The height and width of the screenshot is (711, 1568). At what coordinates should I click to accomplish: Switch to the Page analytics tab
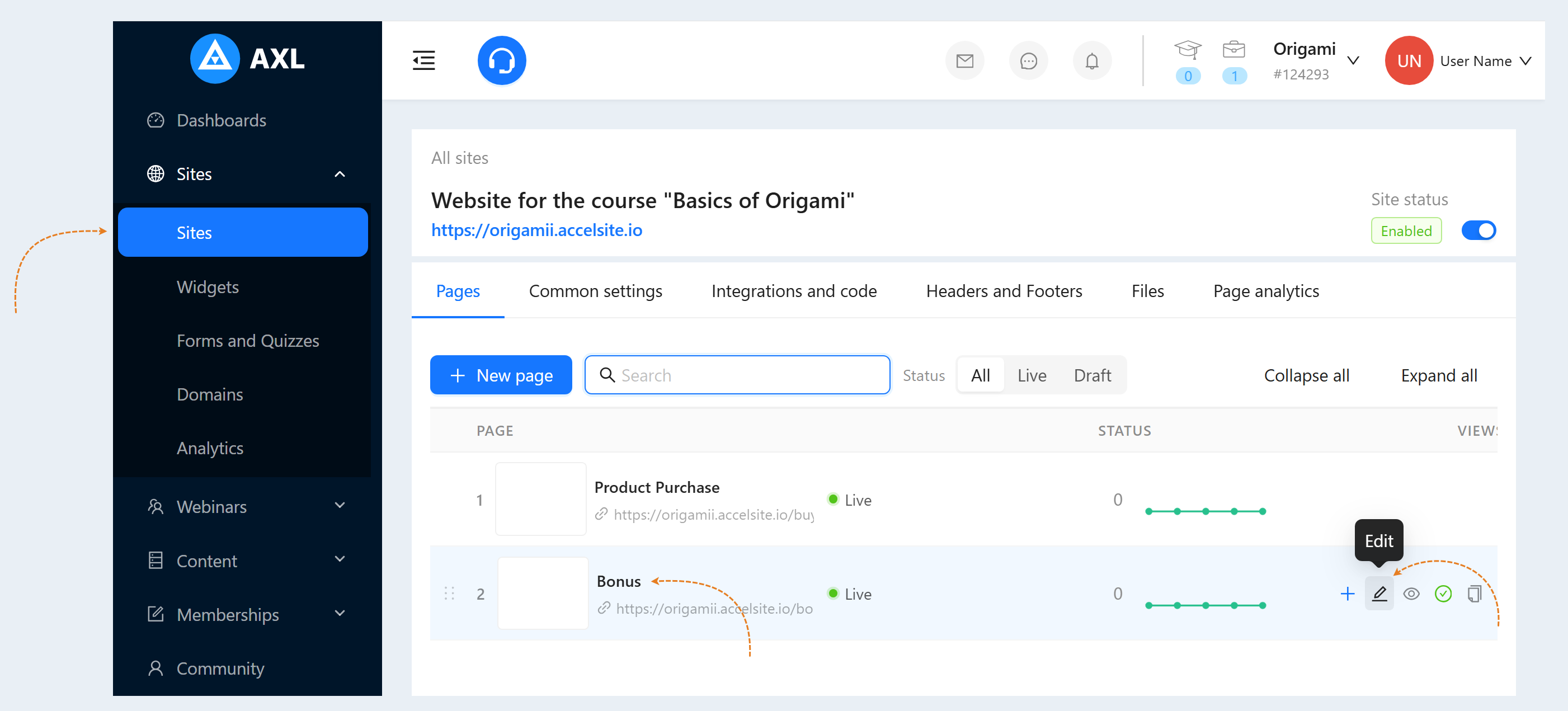(1265, 291)
